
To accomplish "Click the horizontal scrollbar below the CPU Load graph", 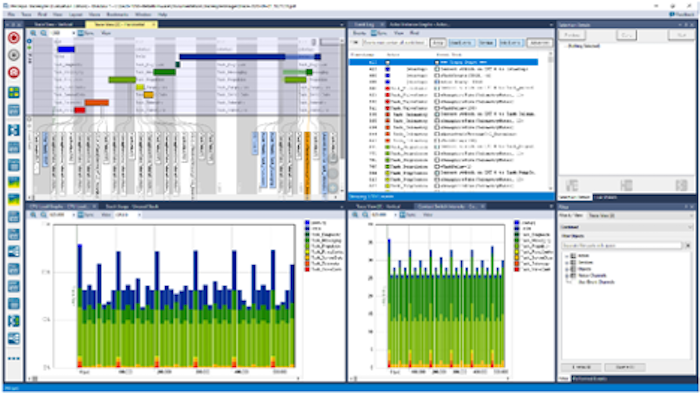I will pos(165,379).
